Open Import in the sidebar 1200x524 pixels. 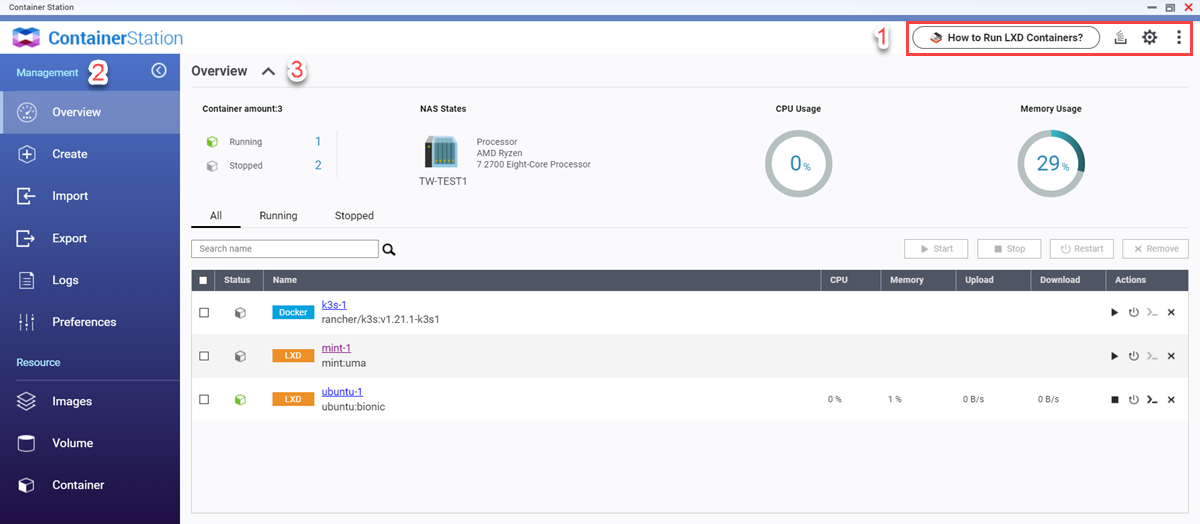click(90, 196)
